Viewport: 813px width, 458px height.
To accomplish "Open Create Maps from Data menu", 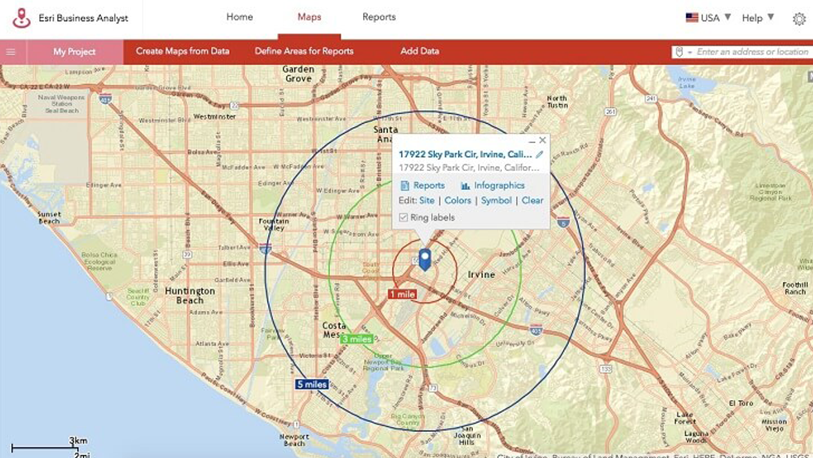I will coord(183,51).
